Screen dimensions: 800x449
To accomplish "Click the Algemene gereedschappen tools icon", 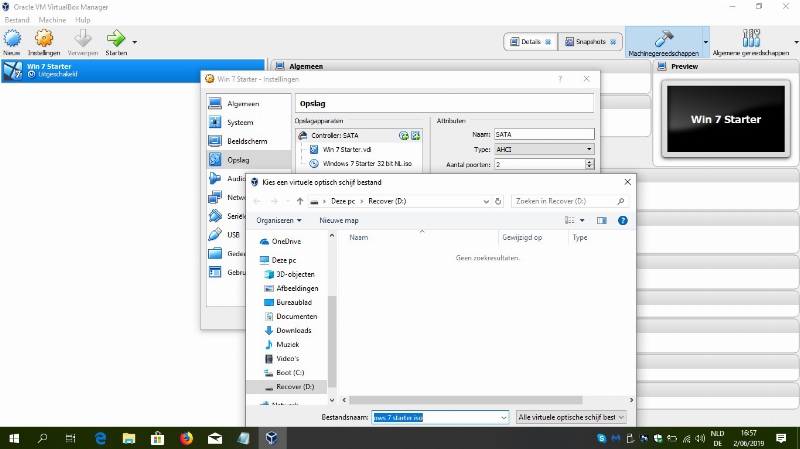I will tap(751, 38).
